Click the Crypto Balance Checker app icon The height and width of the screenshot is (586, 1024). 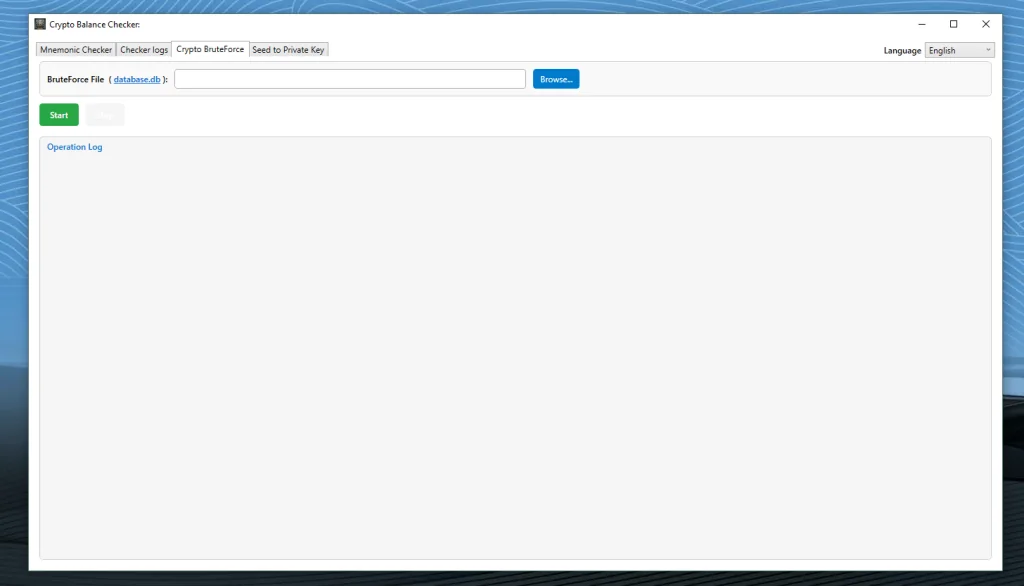40,24
